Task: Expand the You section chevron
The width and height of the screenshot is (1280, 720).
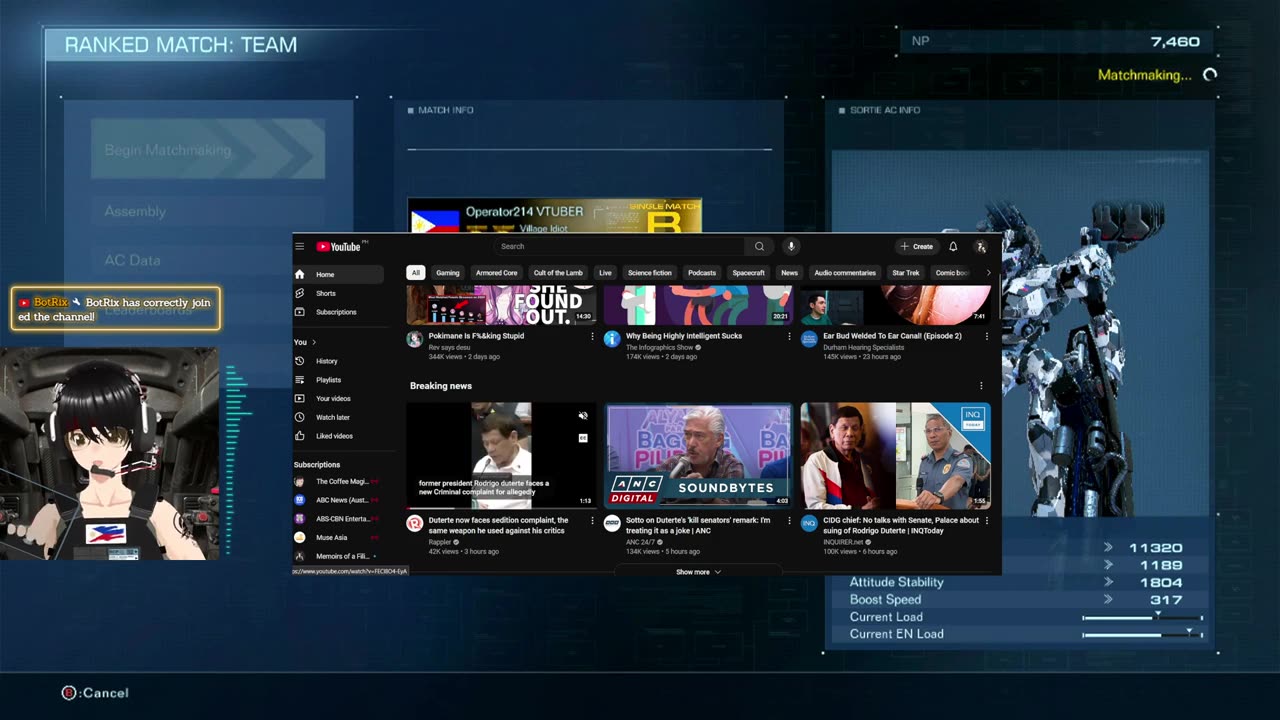Action: click(x=314, y=342)
